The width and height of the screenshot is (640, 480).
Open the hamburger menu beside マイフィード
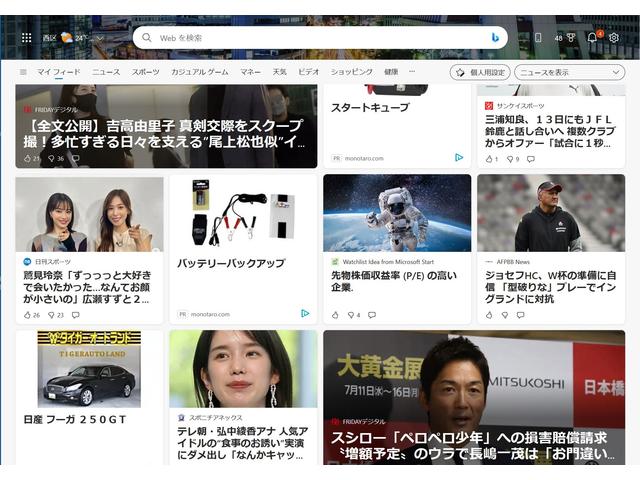(23, 72)
